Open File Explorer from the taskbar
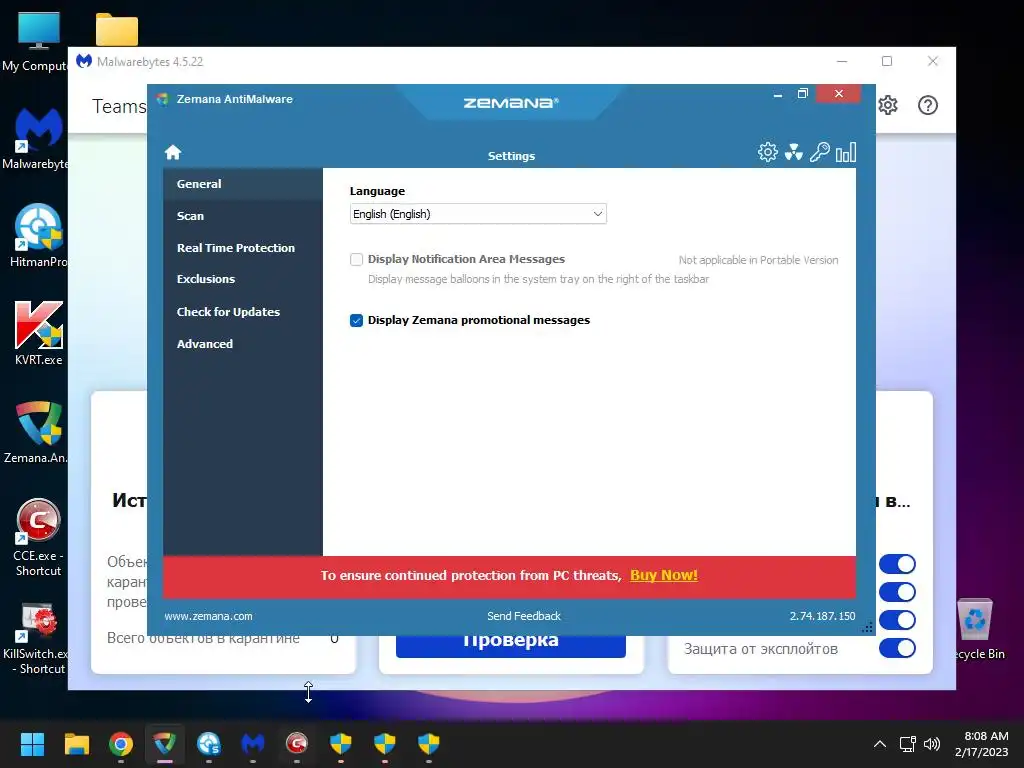Viewport: 1024px width, 768px height. coord(76,744)
